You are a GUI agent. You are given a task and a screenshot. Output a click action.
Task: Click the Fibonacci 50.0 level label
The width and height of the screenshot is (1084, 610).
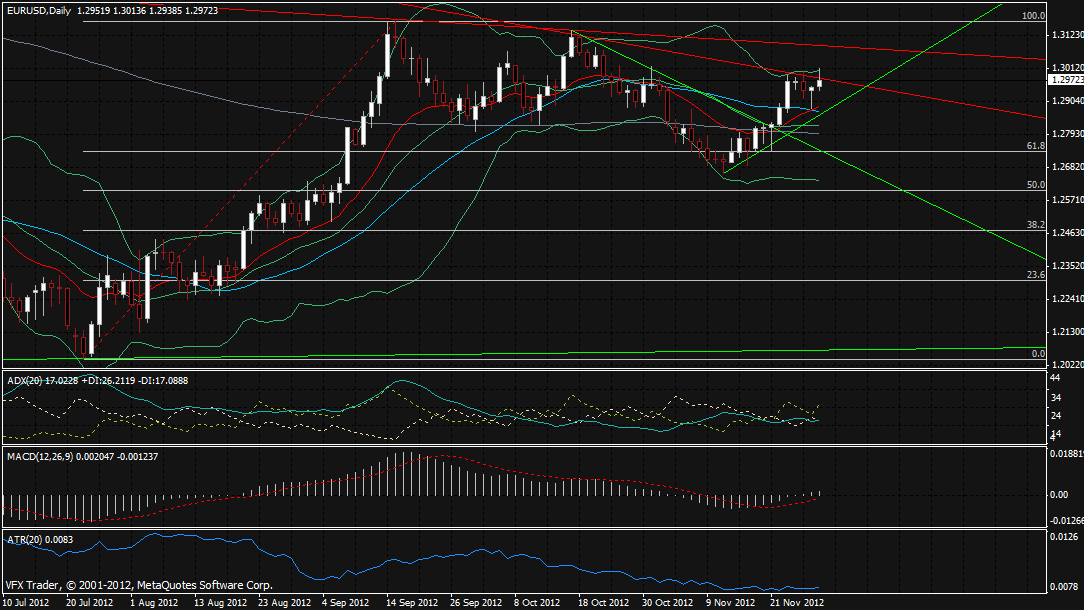(1036, 185)
